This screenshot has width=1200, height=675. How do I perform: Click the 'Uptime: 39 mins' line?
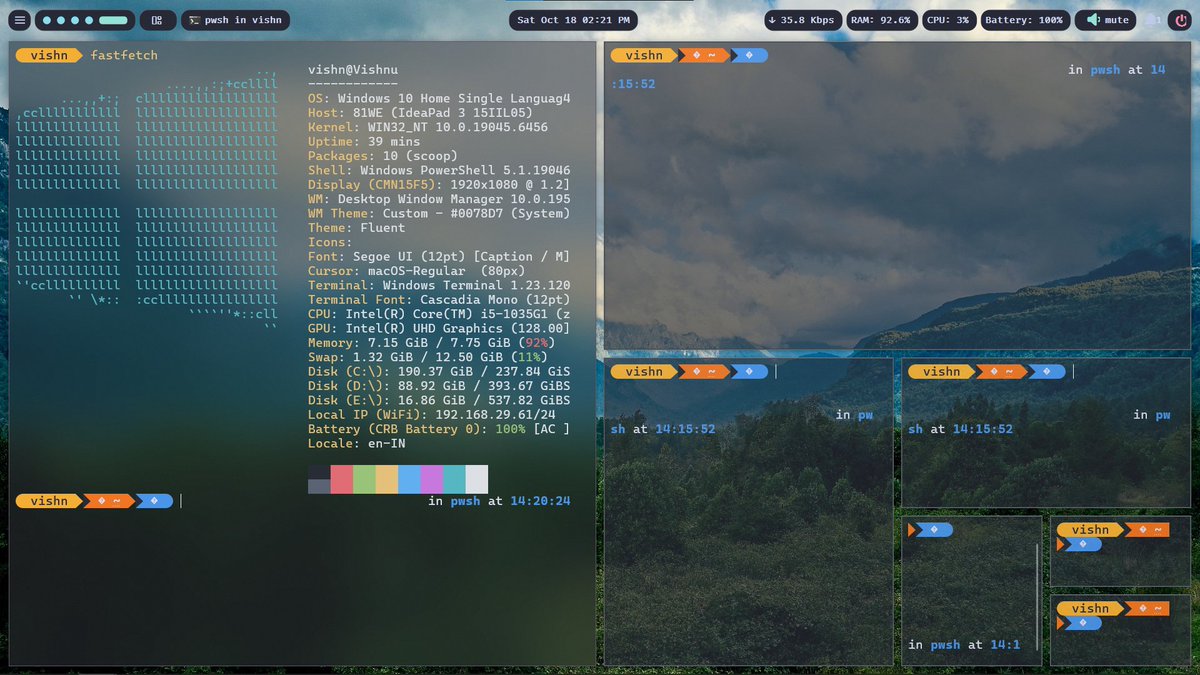364,142
